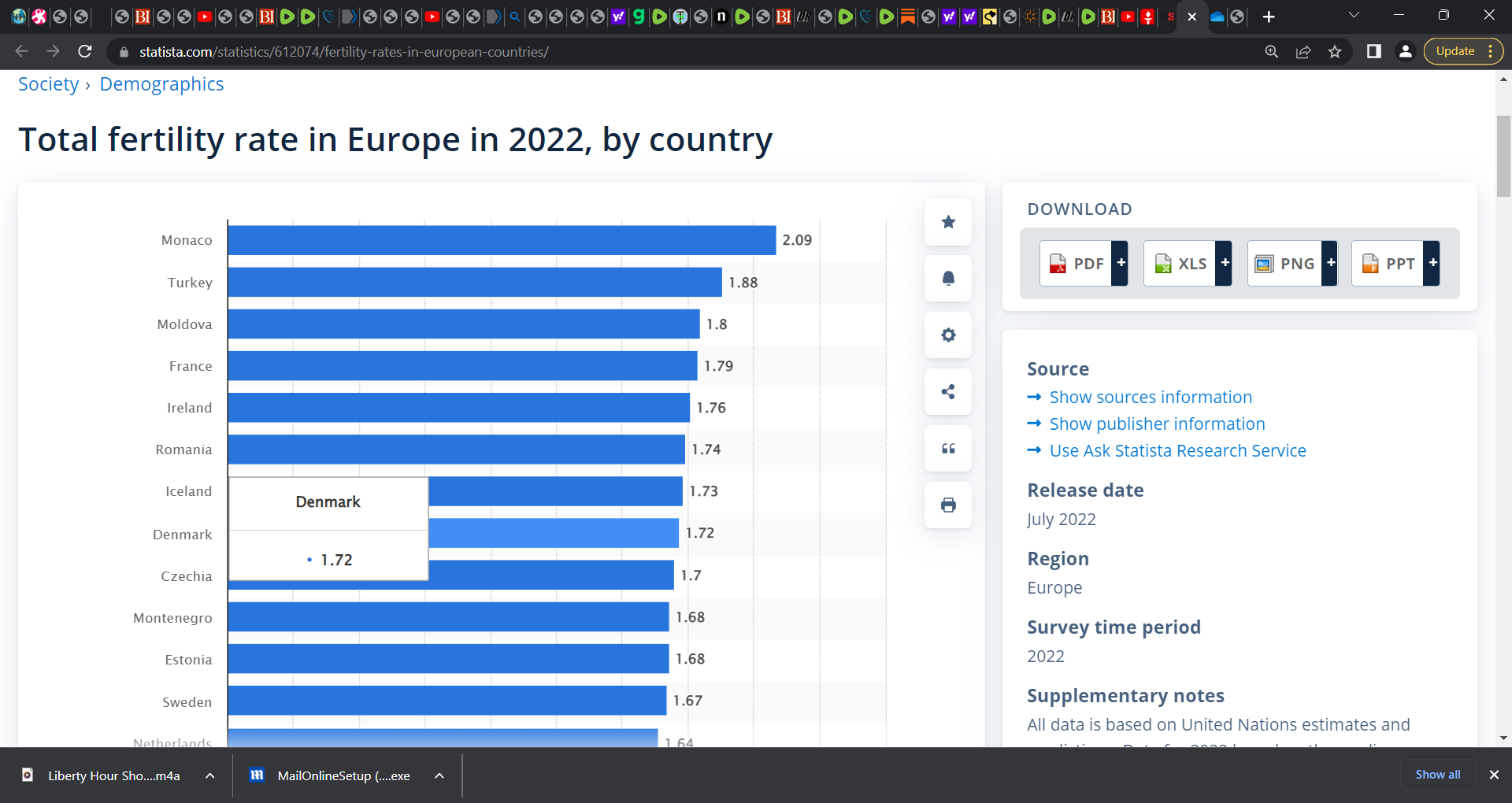Open the tab search dropdown arrow
The image size is (1512, 803).
point(1354,15)
